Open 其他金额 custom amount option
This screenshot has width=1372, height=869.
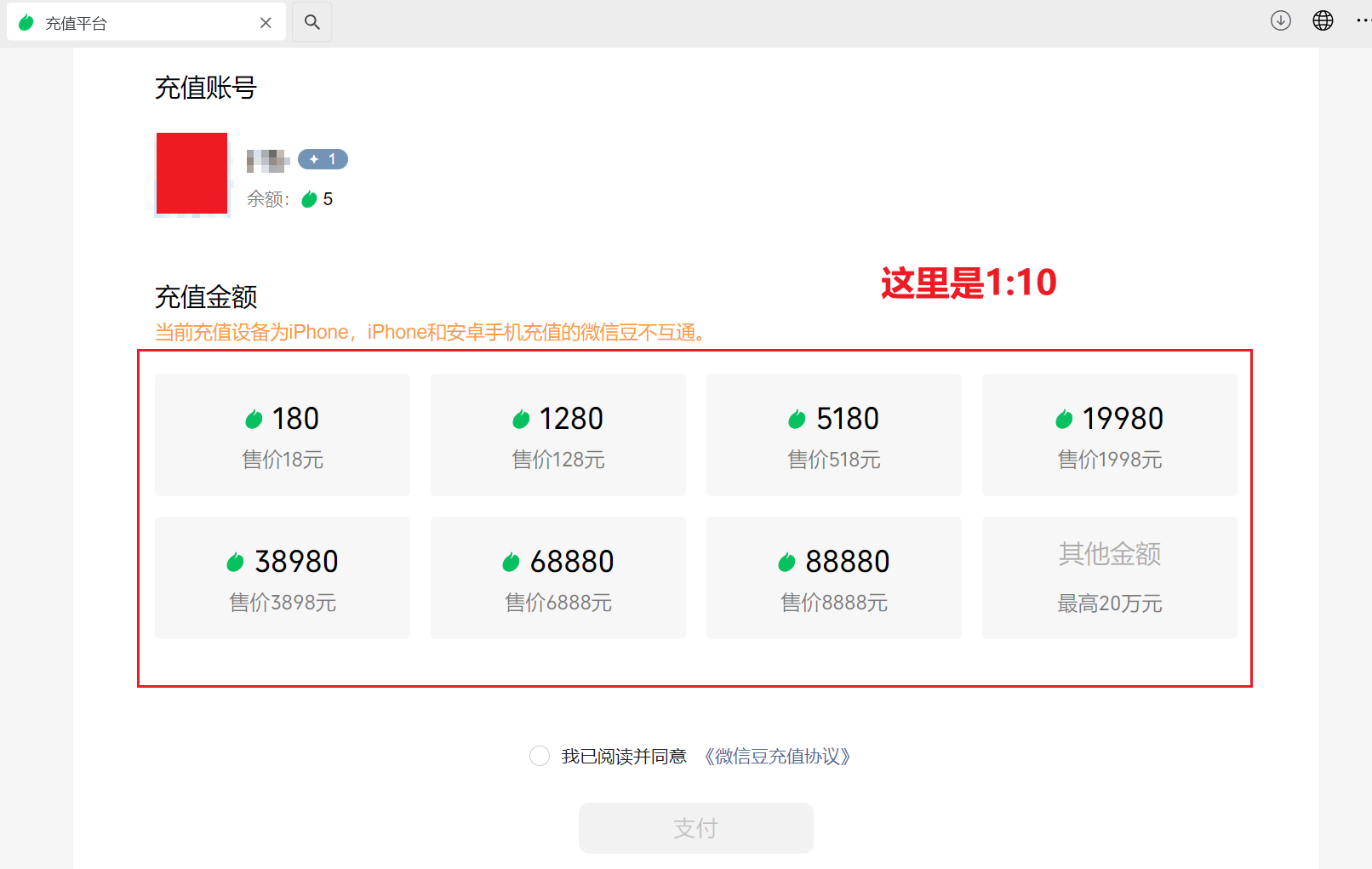1110,578
